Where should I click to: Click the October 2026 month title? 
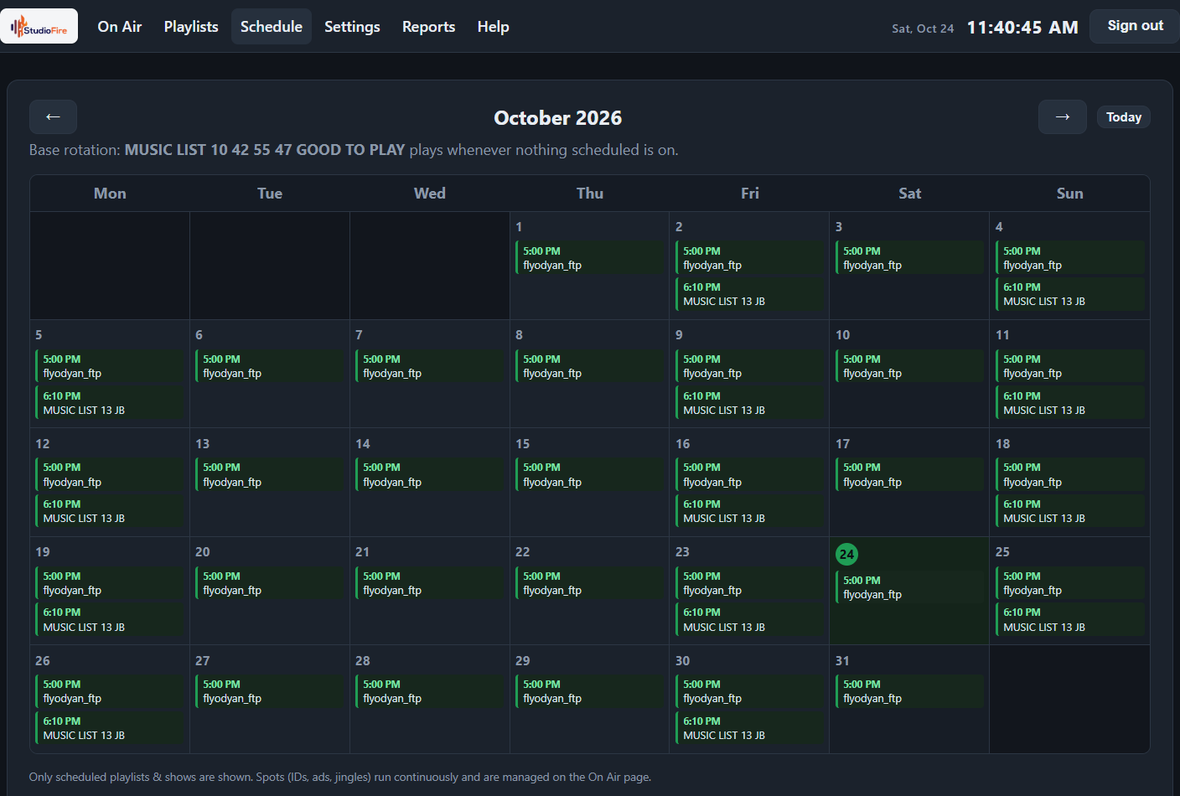[558, 117]
